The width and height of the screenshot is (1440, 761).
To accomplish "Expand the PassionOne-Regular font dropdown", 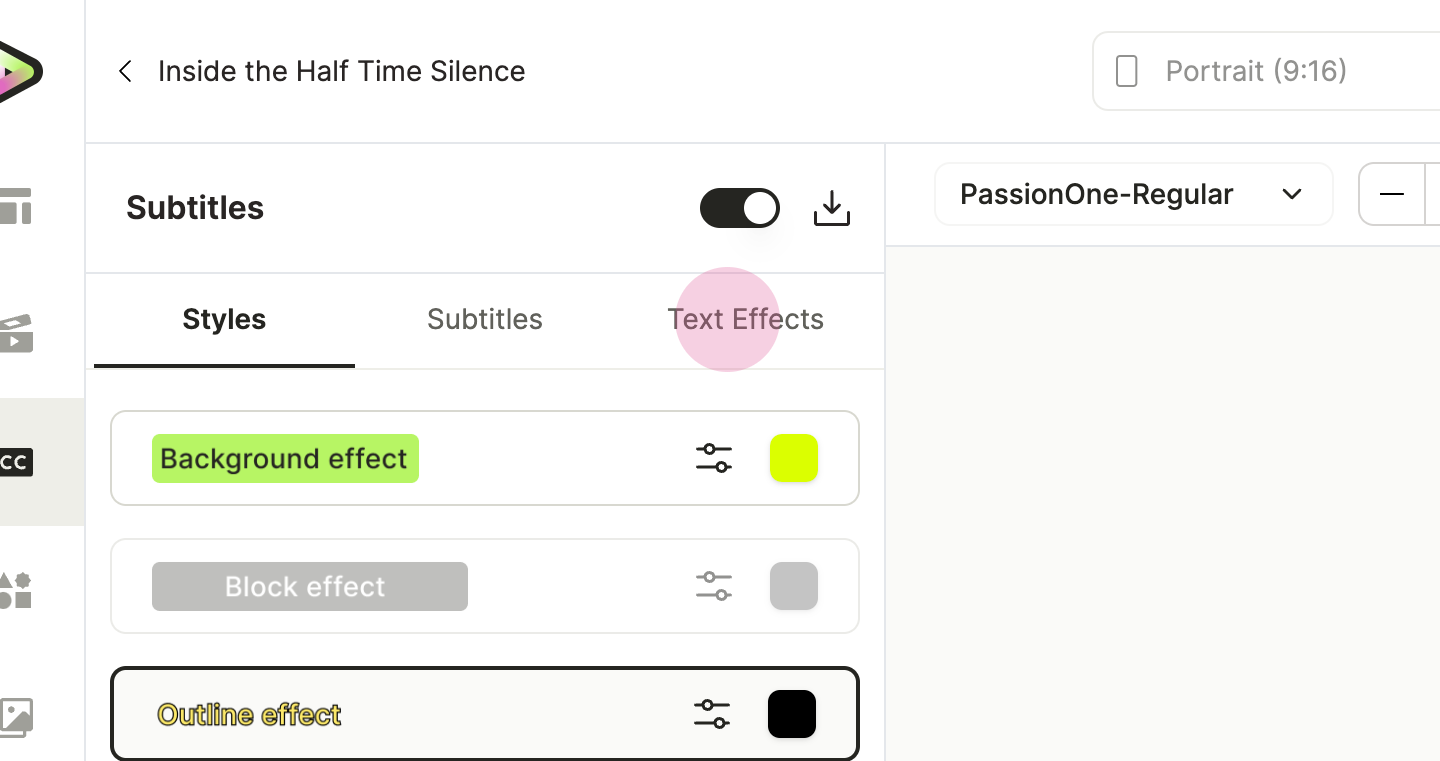I will coord(1134,194).
